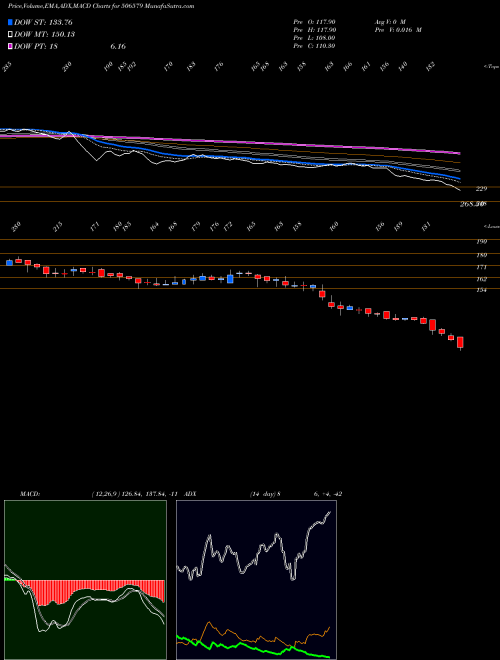The image size is (500, 660).
Task: Click the ADX panel title label
Action: (x=190, y=494)
